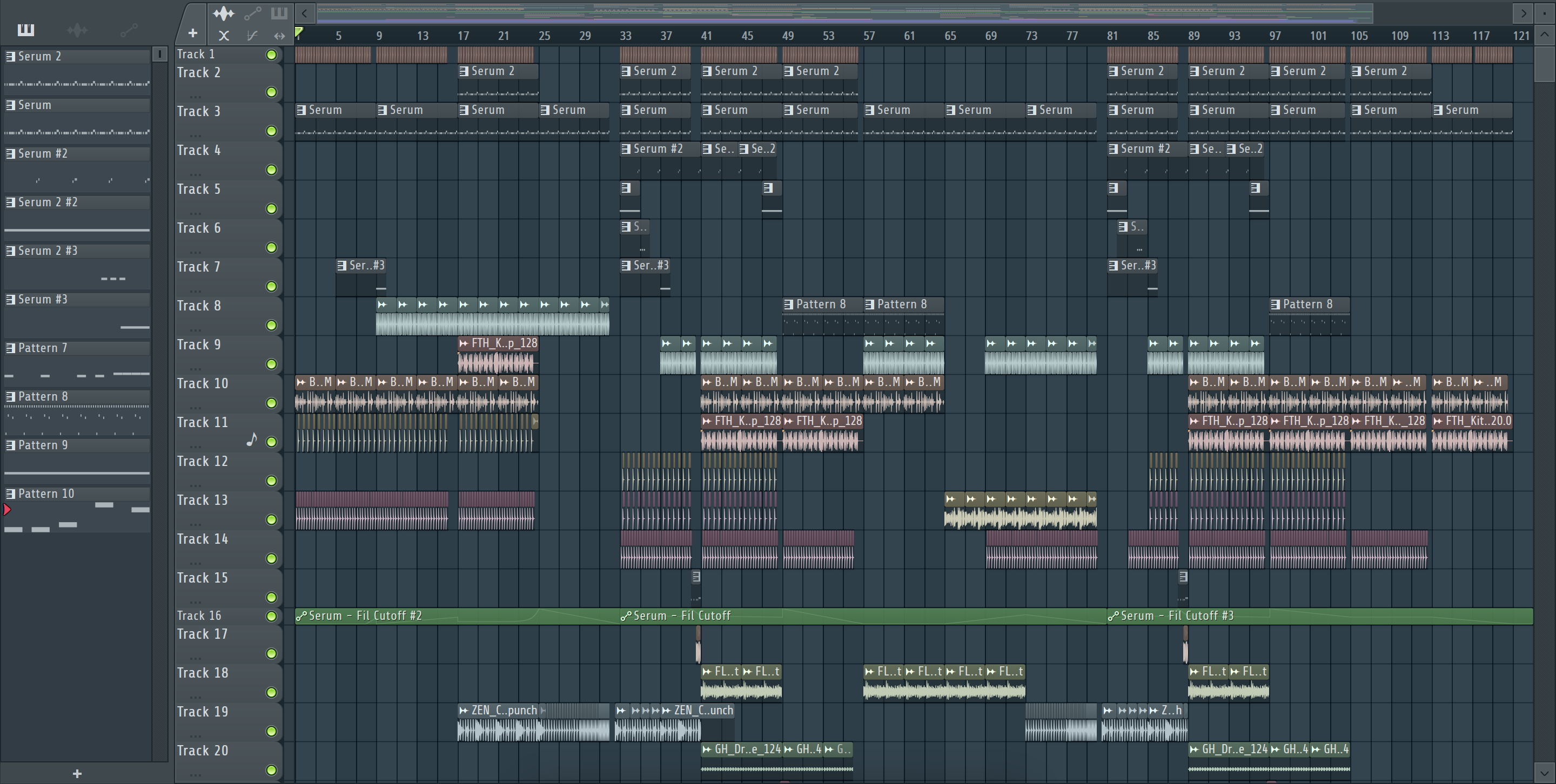Show automation clips in the picker panel
Viewport: 1556px width, 784px height.
pos(129,30)
